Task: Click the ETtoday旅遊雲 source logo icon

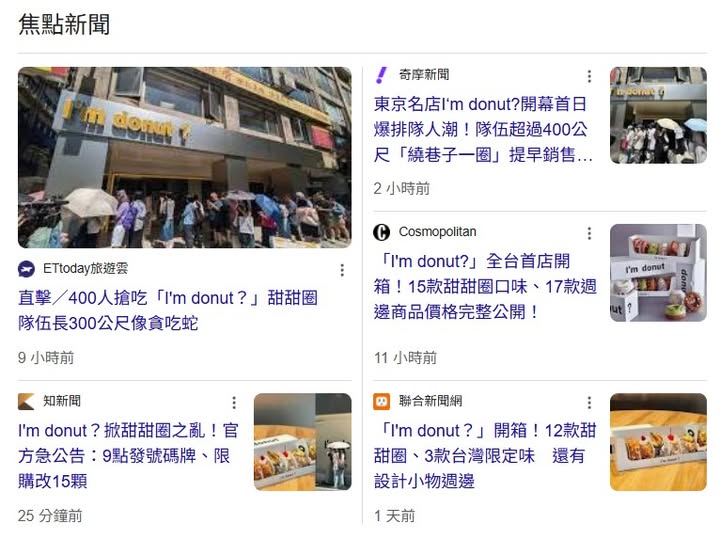Action: (26, 269)
